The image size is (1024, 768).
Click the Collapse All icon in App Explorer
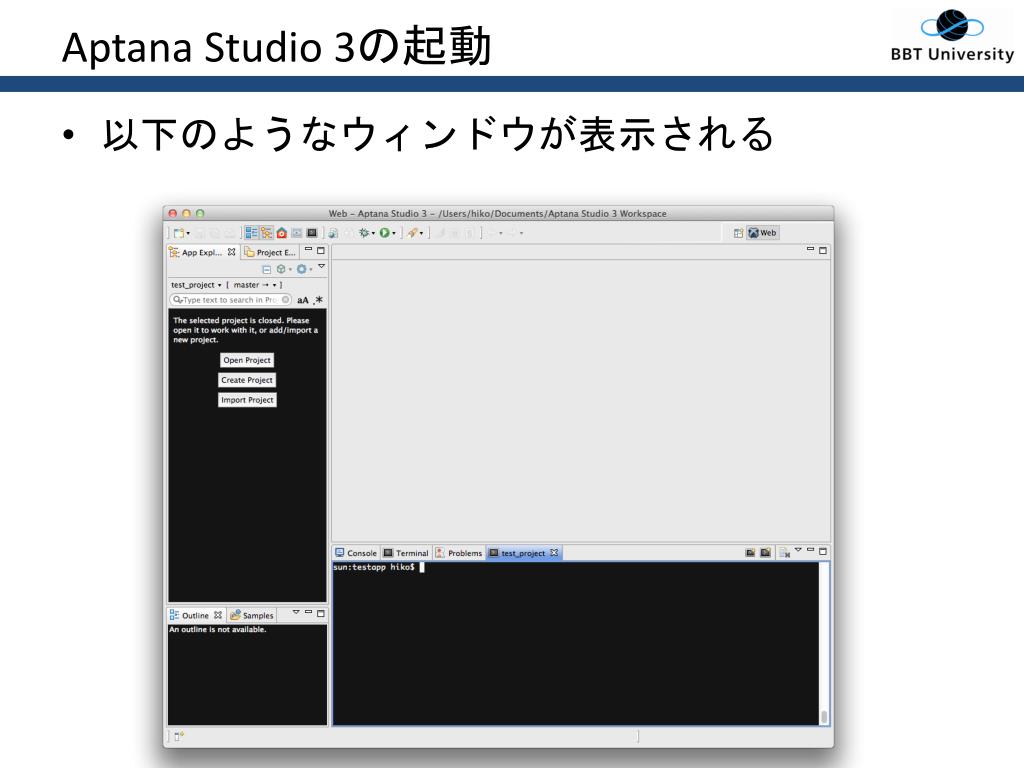(x=266, y=269)
